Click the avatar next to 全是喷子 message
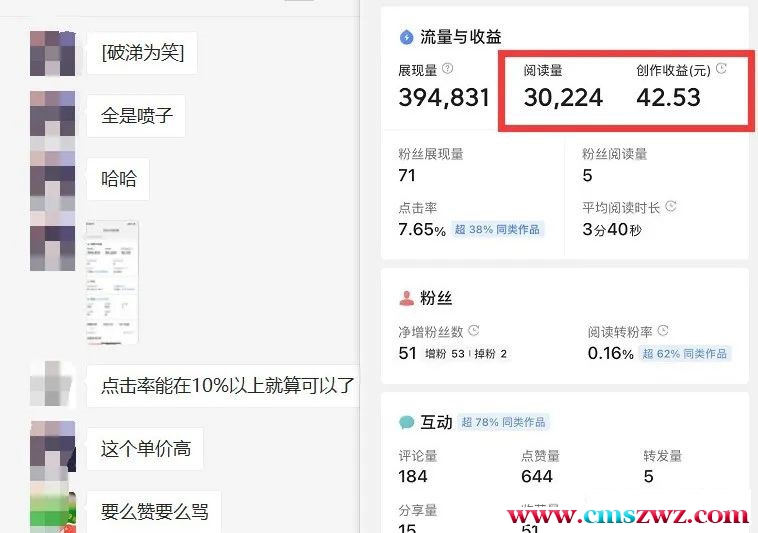The height and width of the screenshot is (533, 758). click(x=52, y=114)
